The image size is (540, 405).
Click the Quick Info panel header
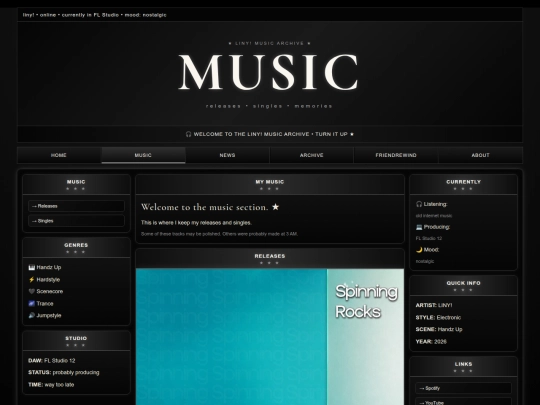point(463,285)
